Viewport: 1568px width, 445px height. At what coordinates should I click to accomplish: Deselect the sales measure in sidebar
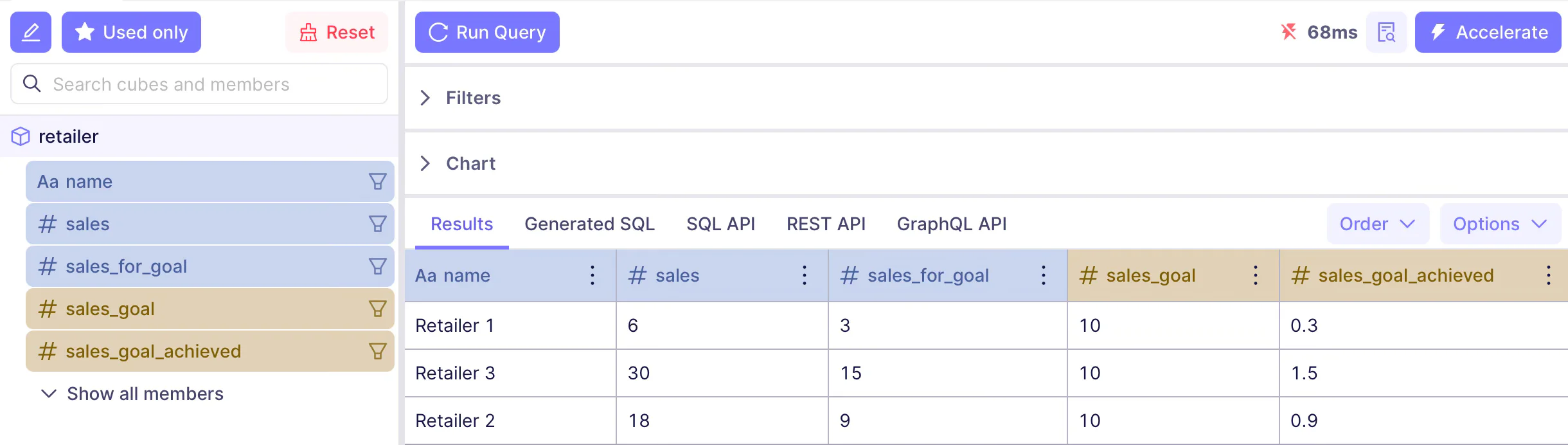point(193,224)
